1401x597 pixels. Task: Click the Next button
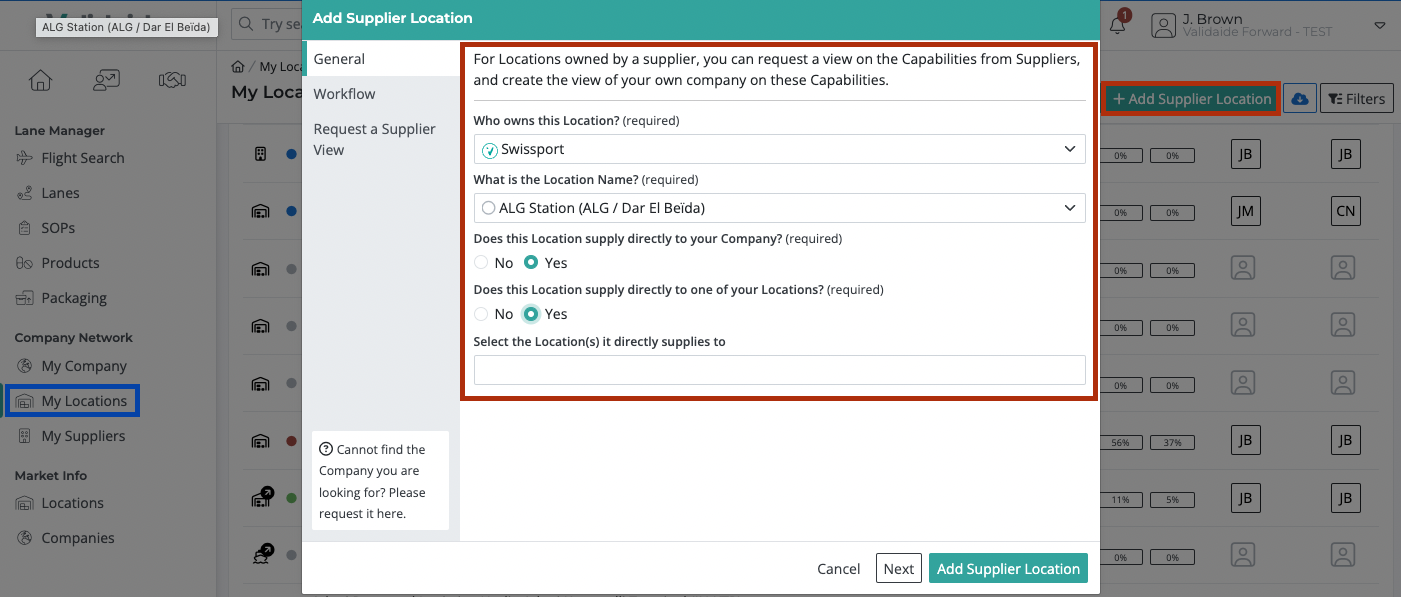(898, 569)
